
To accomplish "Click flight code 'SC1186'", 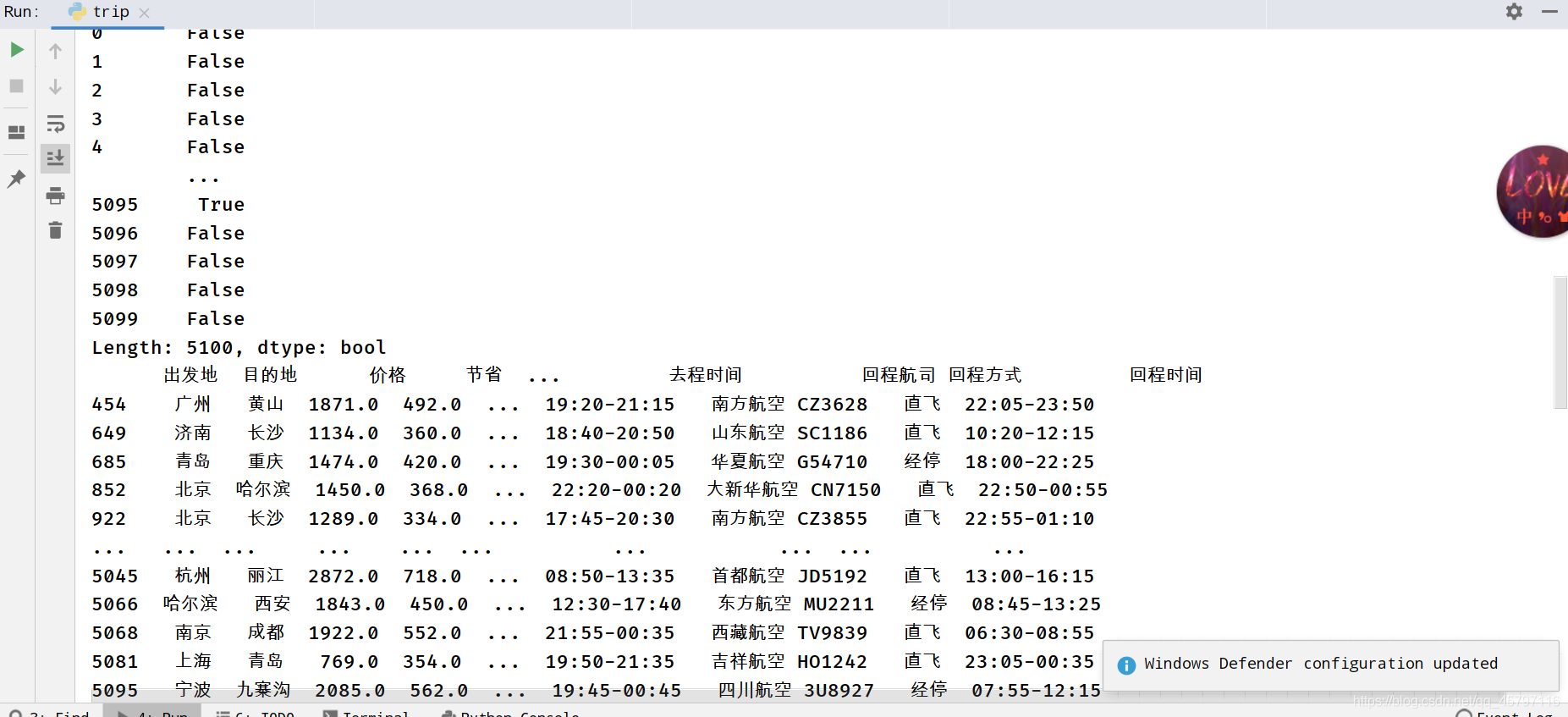I will click(x=833, y=433).
